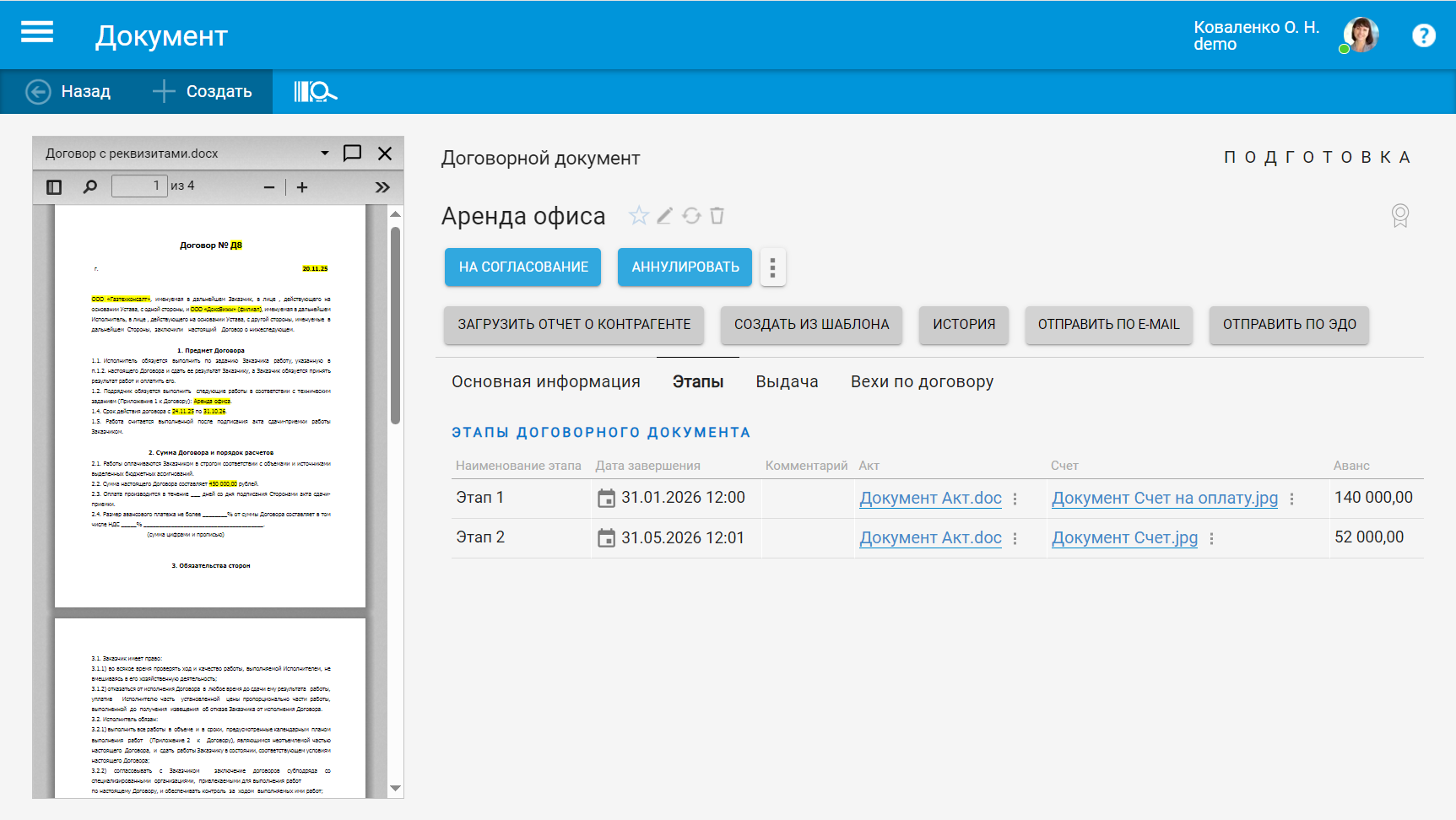Image resolution: width=1456 pixels, height=820 pixels.
Task: Zoom in the document preview
Action: (302, 187)
